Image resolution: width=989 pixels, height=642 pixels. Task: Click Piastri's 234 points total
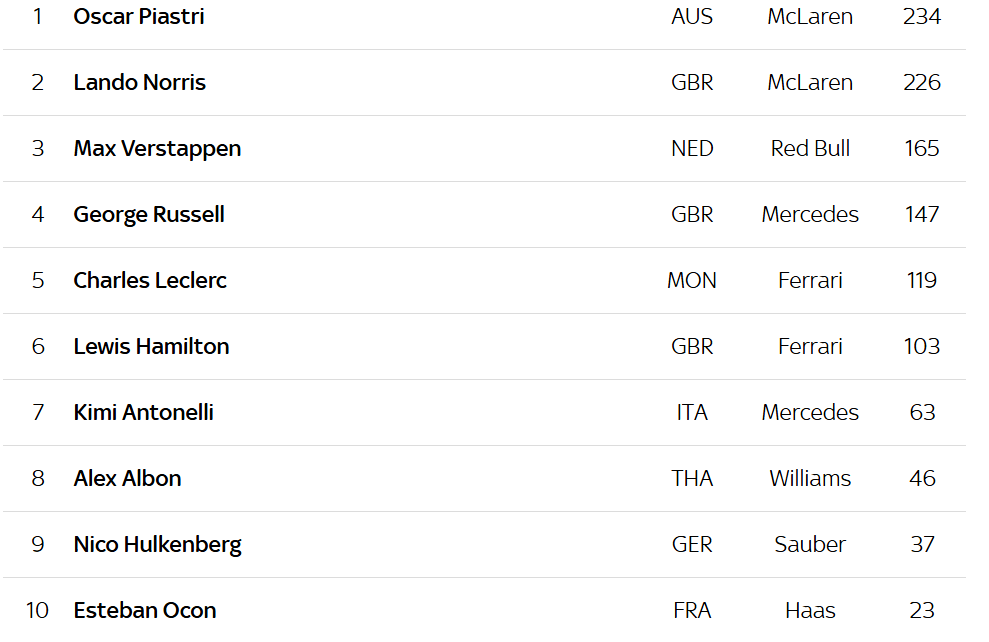(x=922, y=17)
